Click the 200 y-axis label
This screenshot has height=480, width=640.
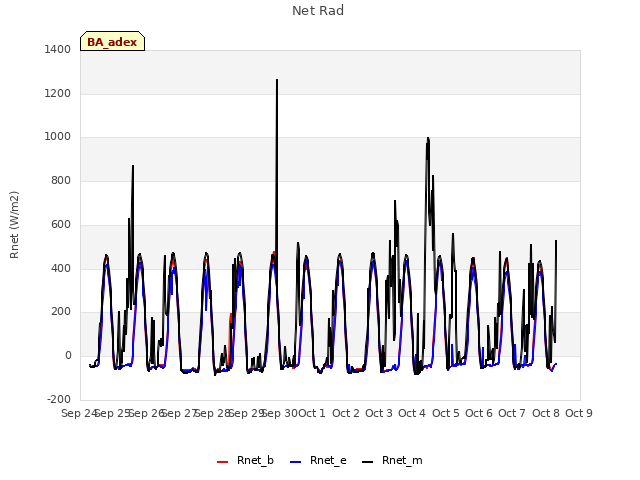tap(61, 312)
